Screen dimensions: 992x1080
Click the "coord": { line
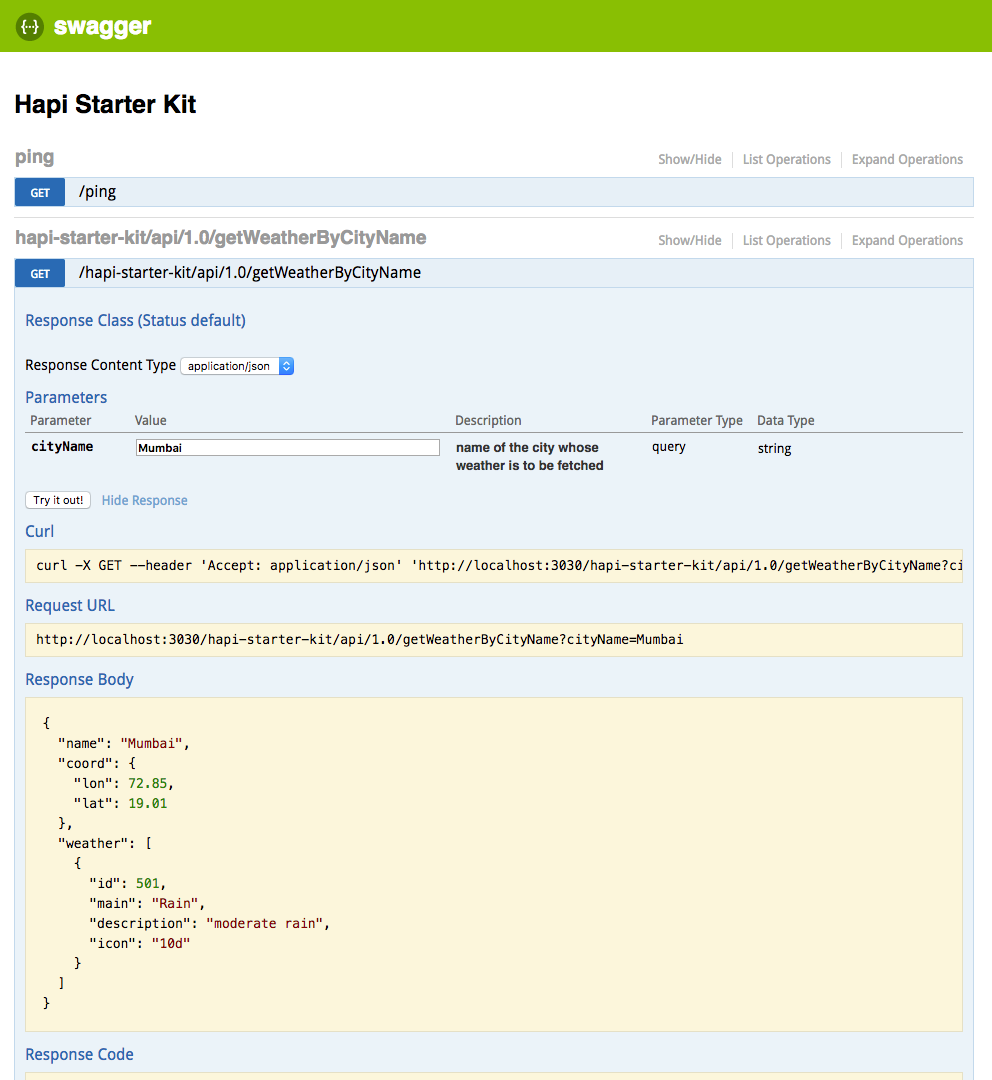pos(97,763)
